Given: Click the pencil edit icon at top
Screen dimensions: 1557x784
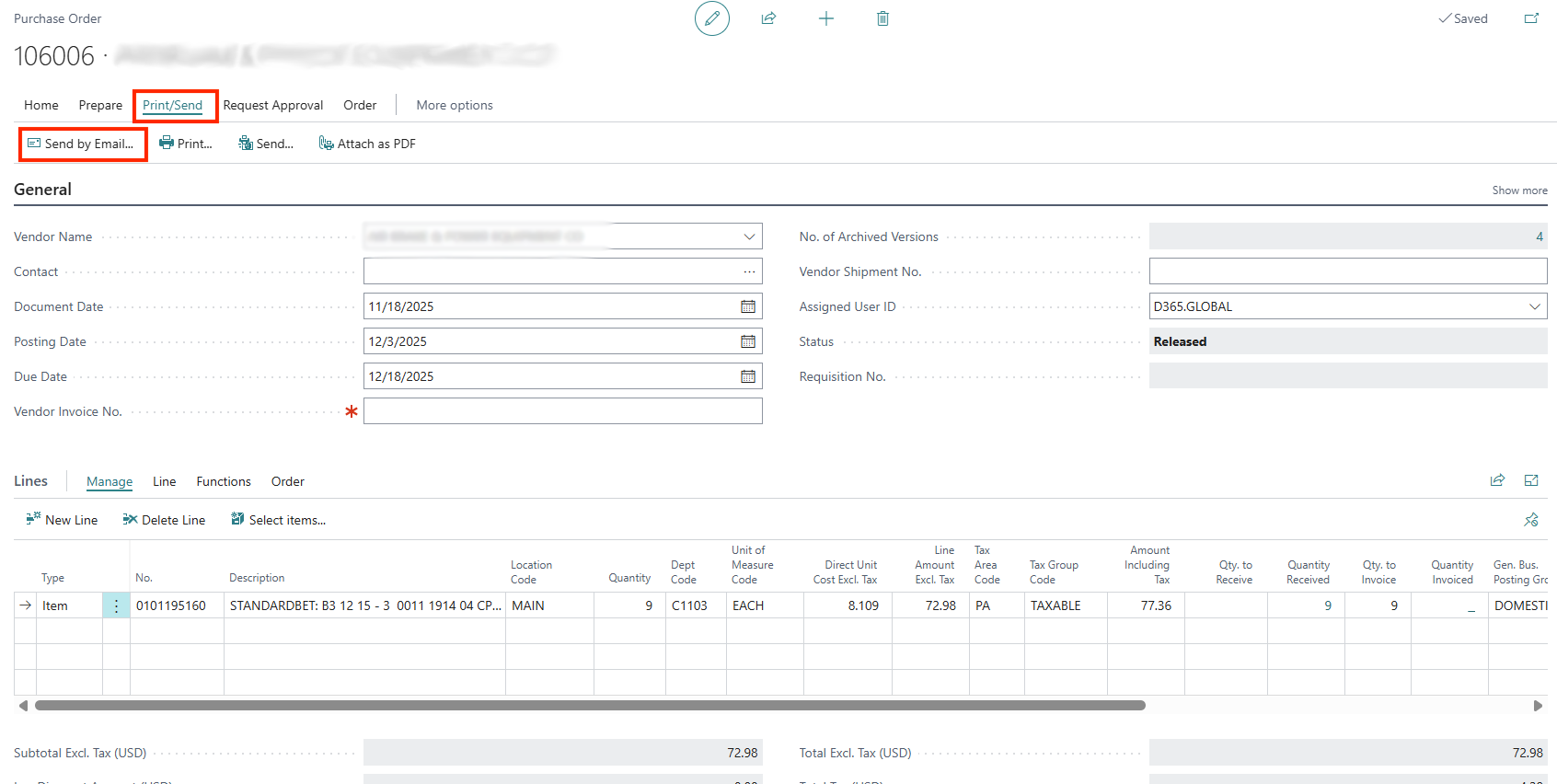Looking at the screenshot, I should (711, 18).
